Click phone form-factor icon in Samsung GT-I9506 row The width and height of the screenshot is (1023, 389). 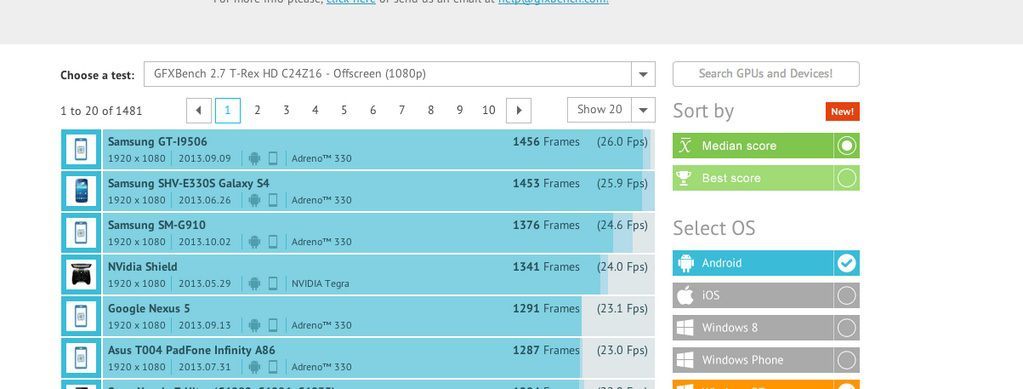tap(273, 158)
